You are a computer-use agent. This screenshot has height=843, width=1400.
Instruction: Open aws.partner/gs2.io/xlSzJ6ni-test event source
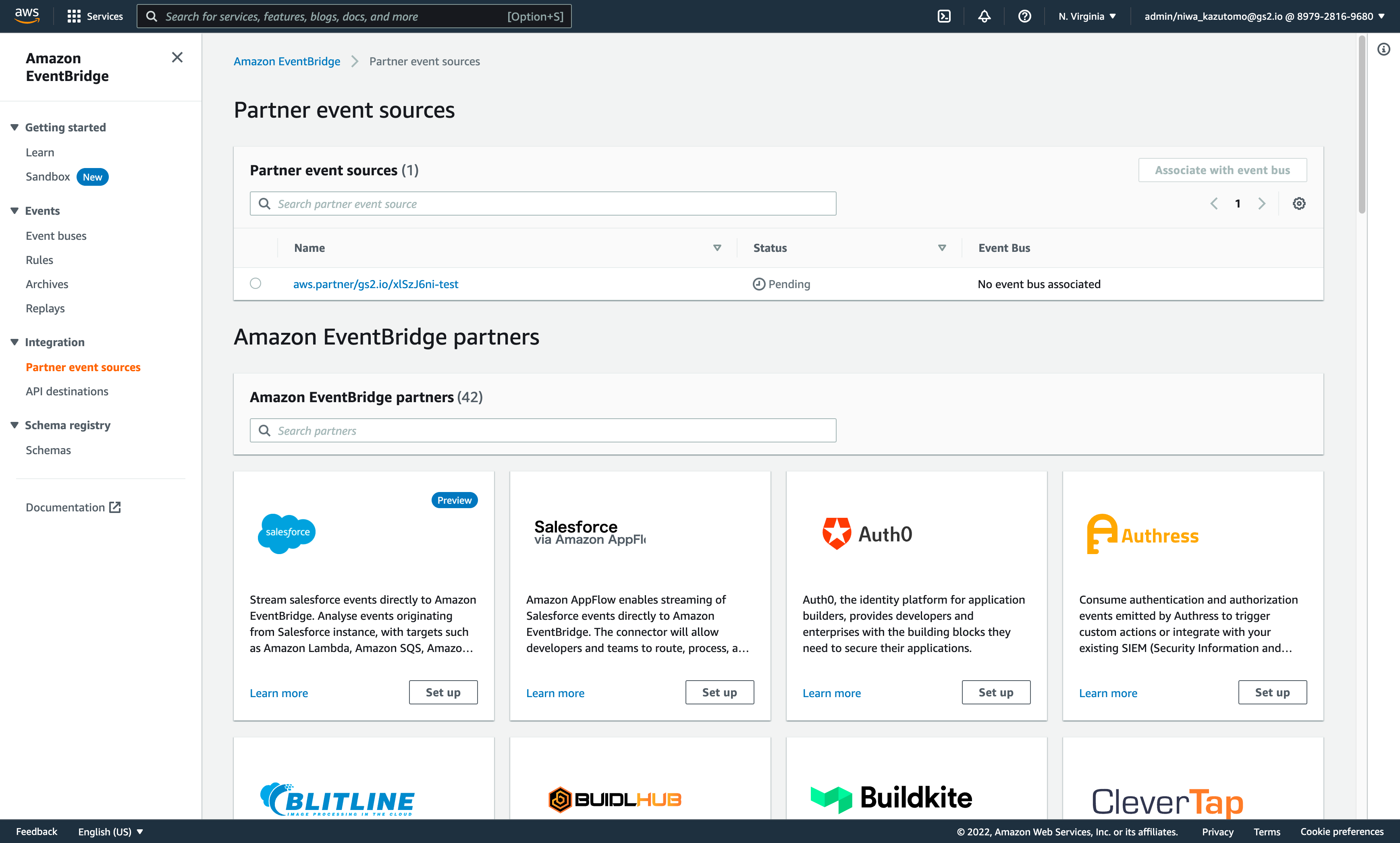(376, 284)
